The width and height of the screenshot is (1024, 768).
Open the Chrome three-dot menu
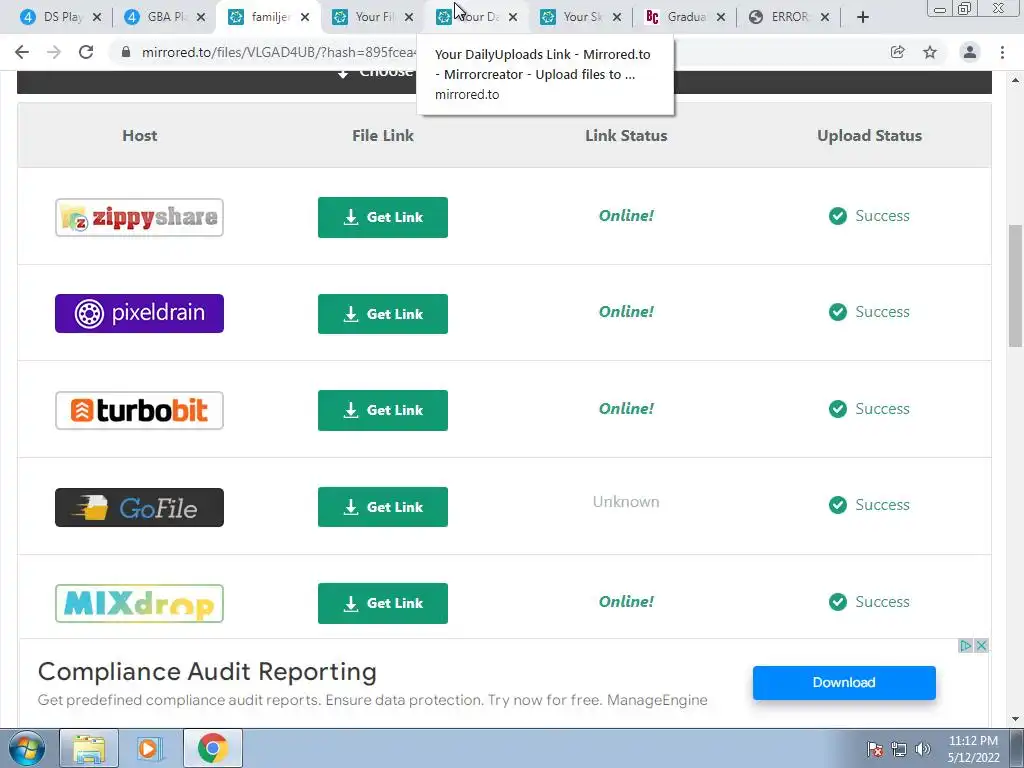coord(1002,52)
